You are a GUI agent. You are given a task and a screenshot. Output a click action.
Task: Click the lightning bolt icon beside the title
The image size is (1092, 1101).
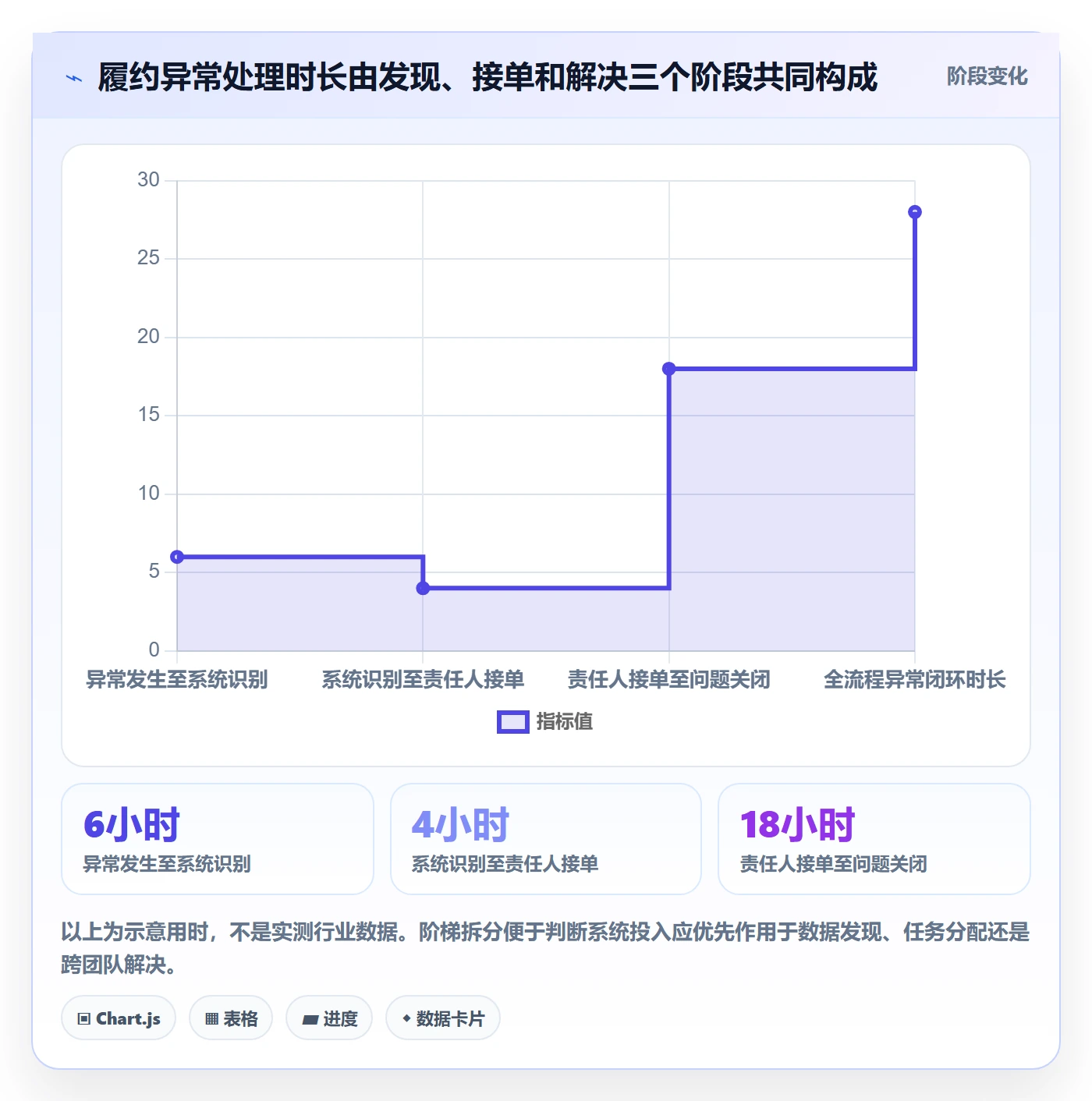[74, 78]
